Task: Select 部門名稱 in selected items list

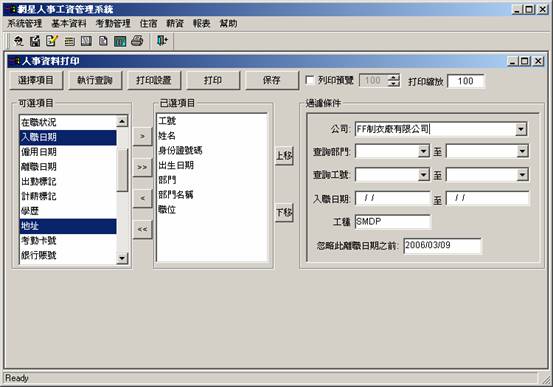Action: tap(212, 195)
